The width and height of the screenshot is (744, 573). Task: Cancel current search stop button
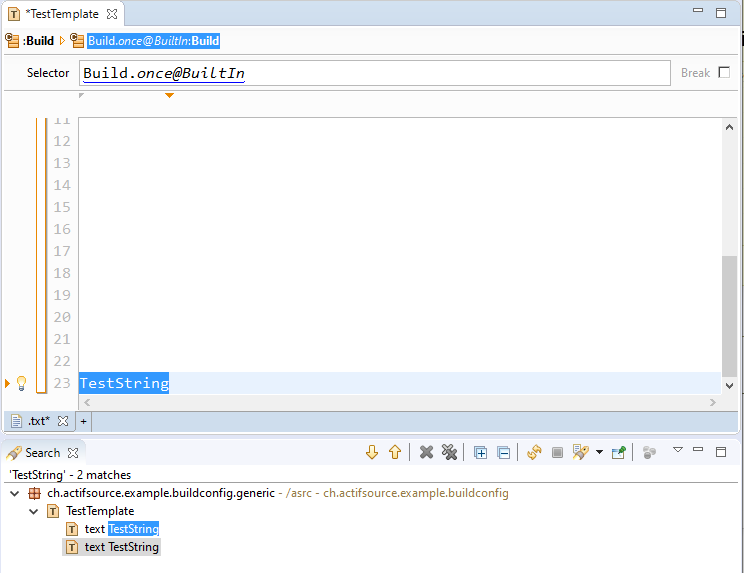pos(558,453)
